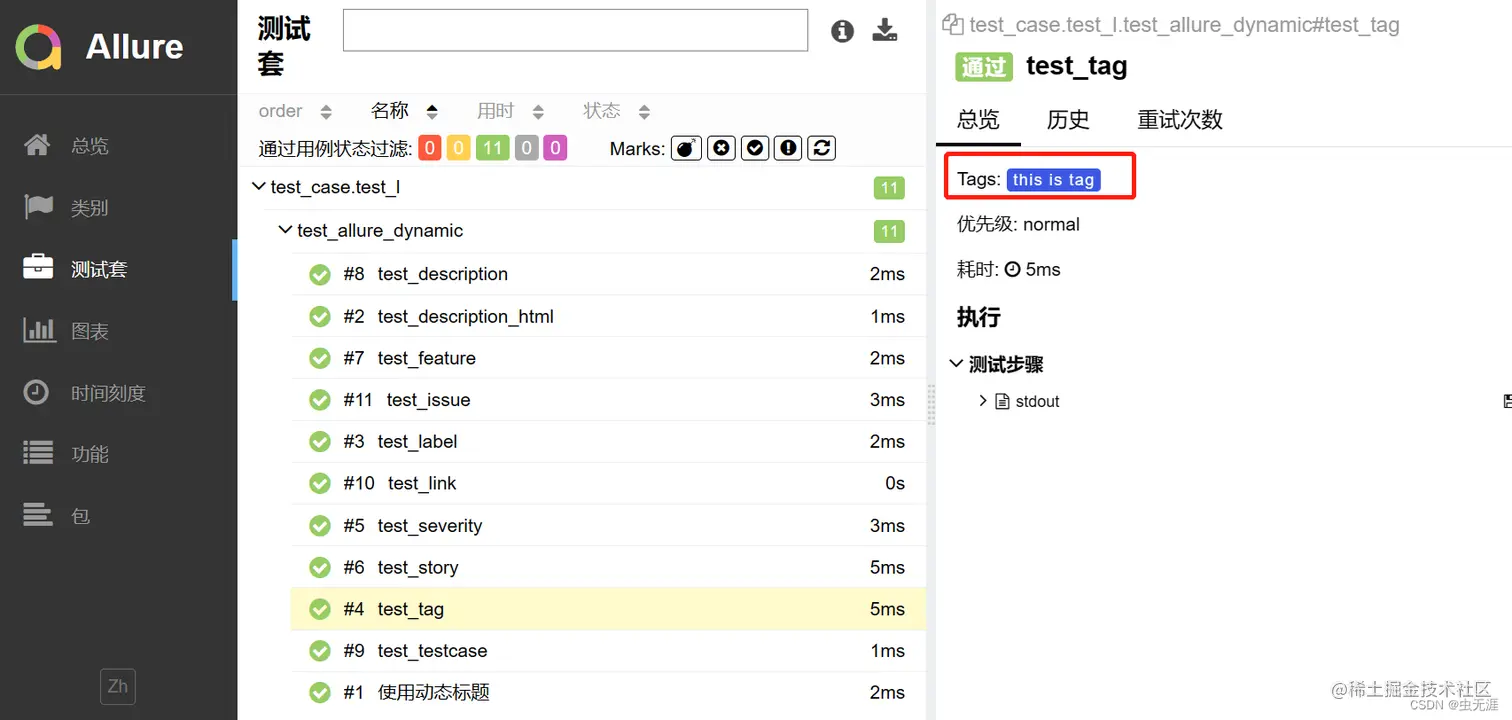Sort the list by order
This screenshot has width=1512, height=720.
pyautogui.click(x=295, y=111)
